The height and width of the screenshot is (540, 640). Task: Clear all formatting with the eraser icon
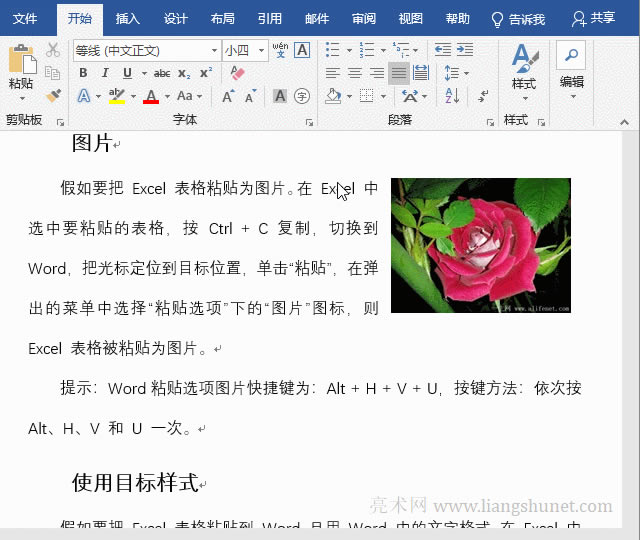[237, 73]
